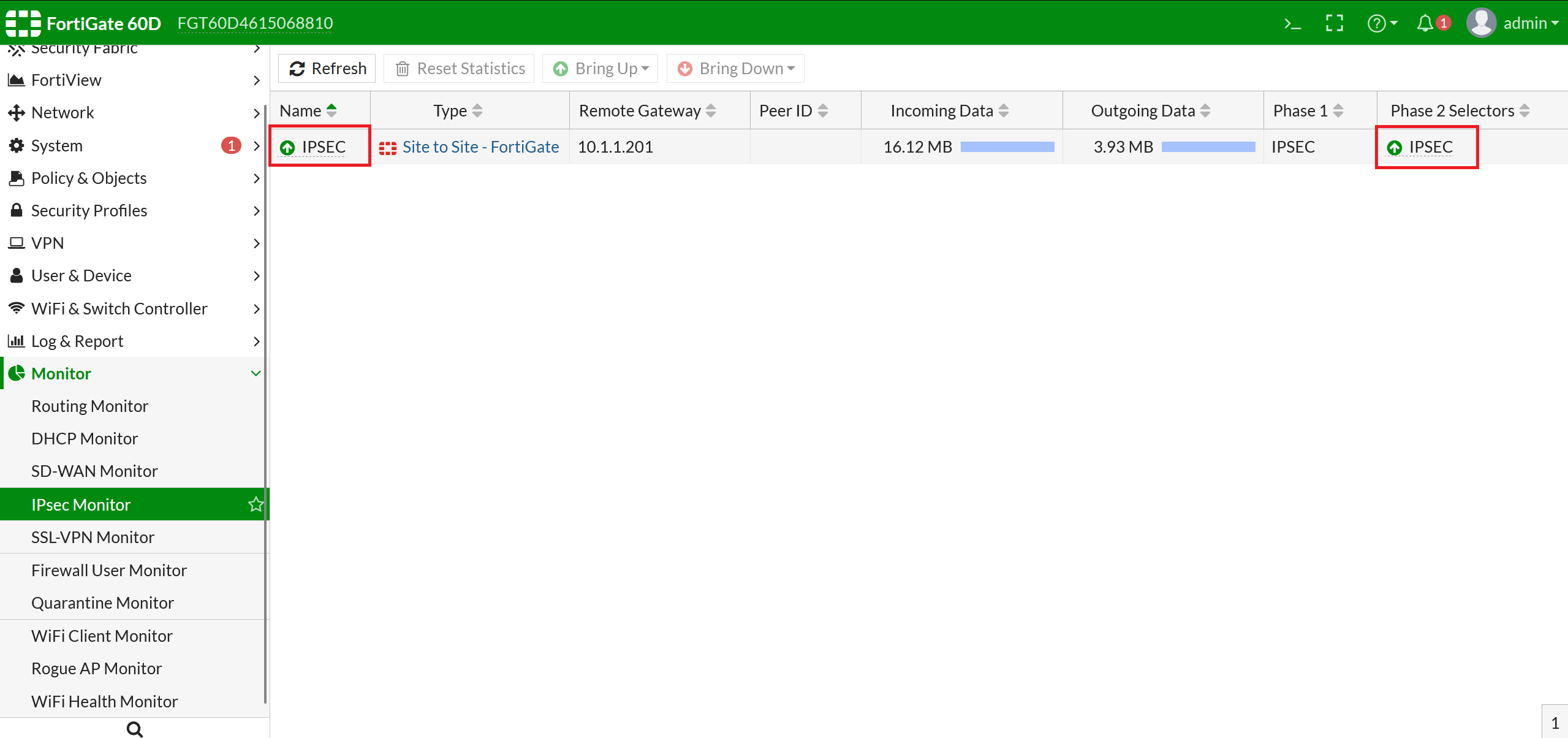The width and height of the screenshot is (1568, 738).
Task: Click the Policy & Objects icon
Action: 16,178
